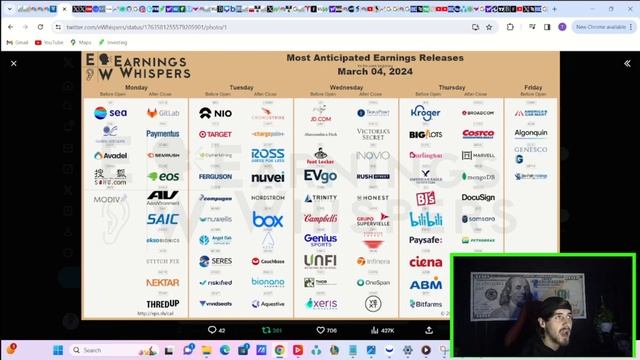The height and width of the screenshot is (360, 640).
Task: Open Task View from the taskbar
Action: point(169,350)
